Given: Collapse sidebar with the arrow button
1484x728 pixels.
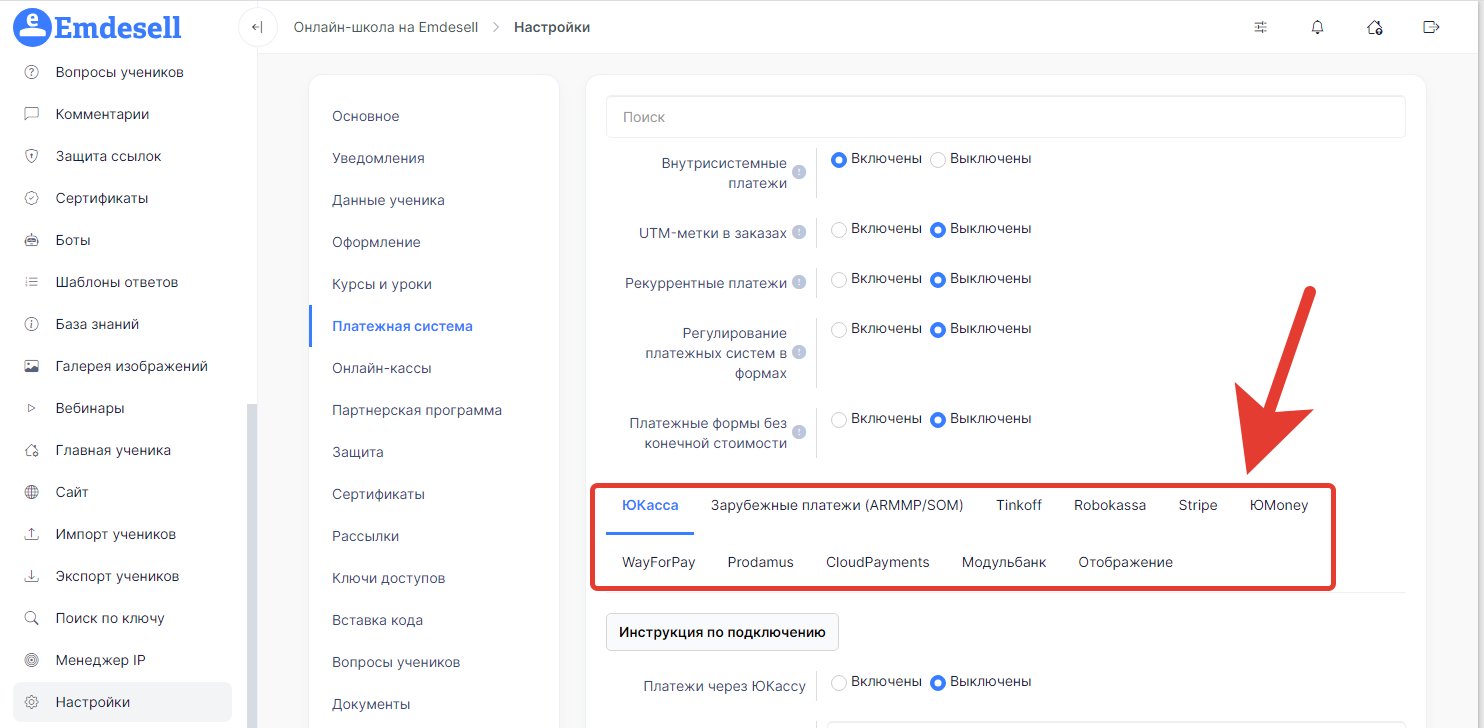Looking at the screenshot, I should 258,27.
